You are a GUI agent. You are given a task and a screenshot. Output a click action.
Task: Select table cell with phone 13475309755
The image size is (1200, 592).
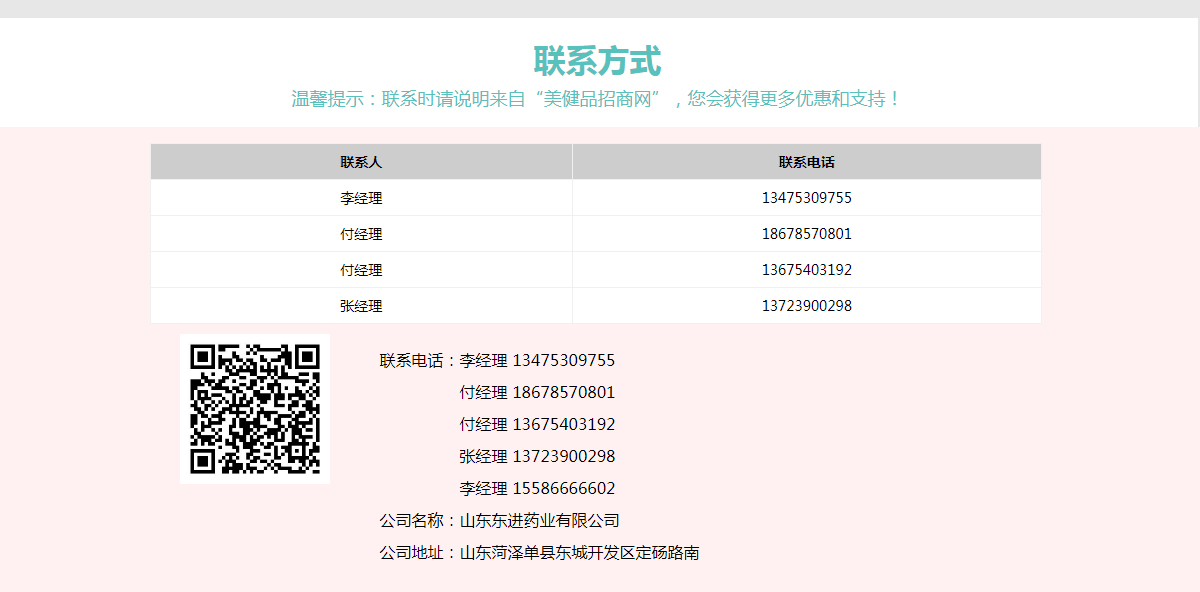(807, 198)
